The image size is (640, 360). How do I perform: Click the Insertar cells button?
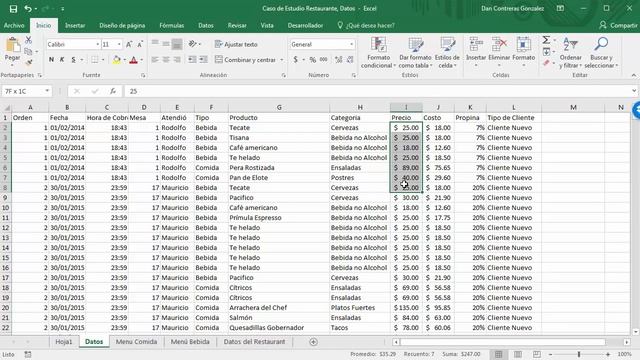click(x=476, y=52)
